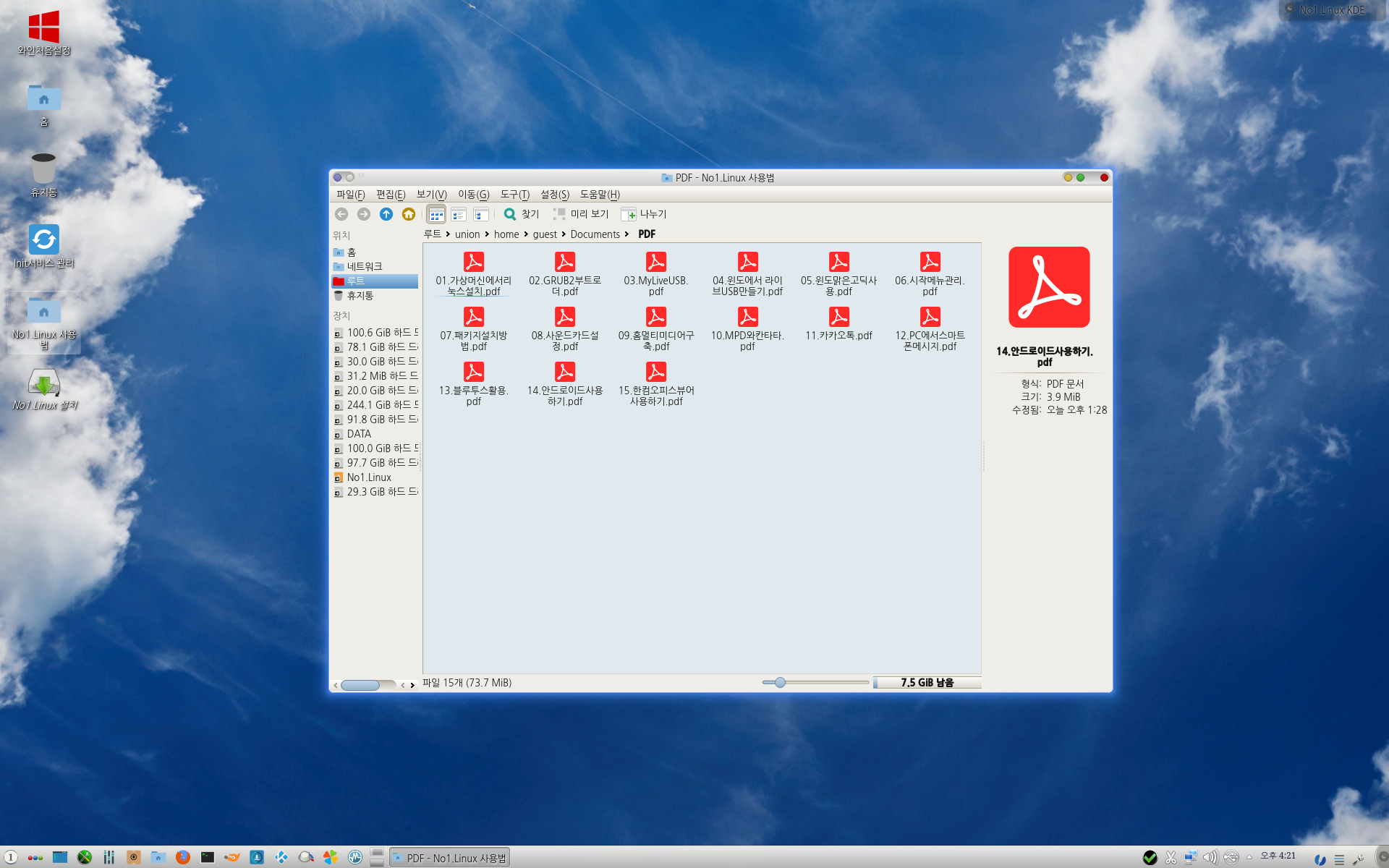This screenshot has height=868, width=1389.
Task: Open the 보기(V) menu
Action: click(x=431, y=195)
